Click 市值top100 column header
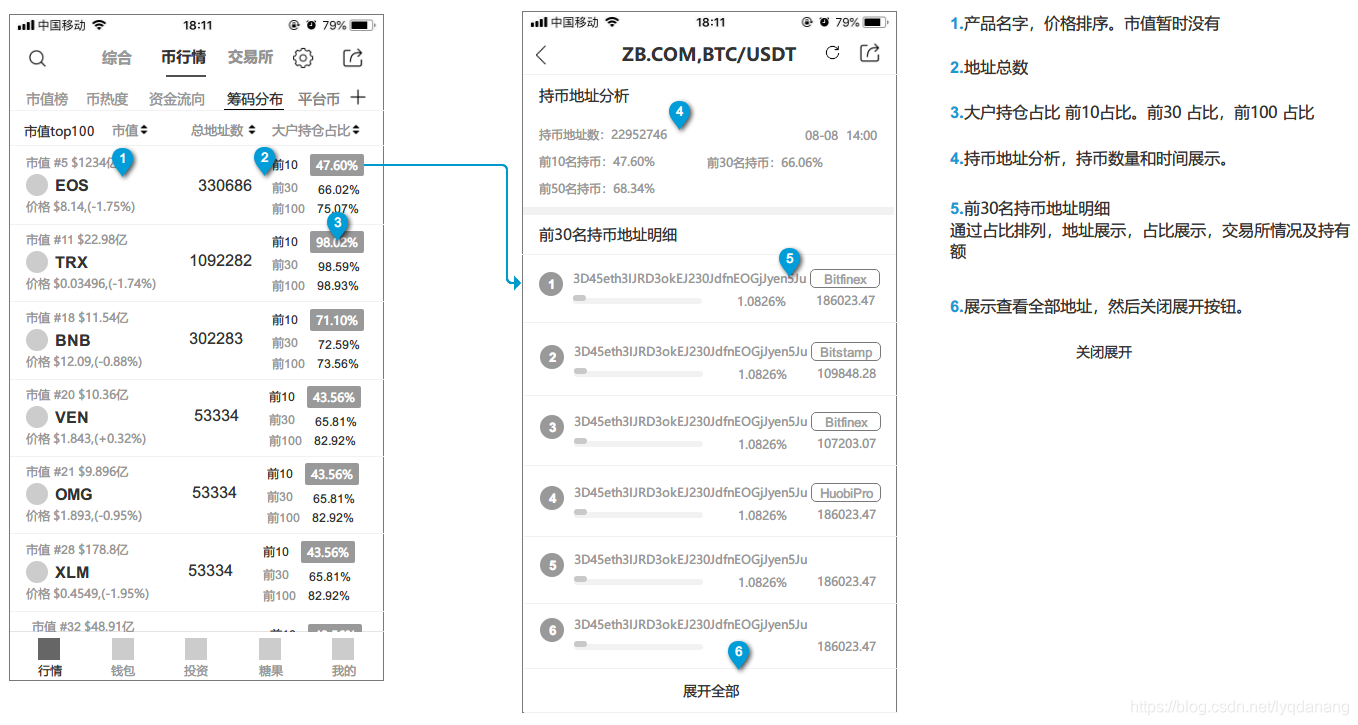Screen dimensions: 1358x725 tap(59, 131)
